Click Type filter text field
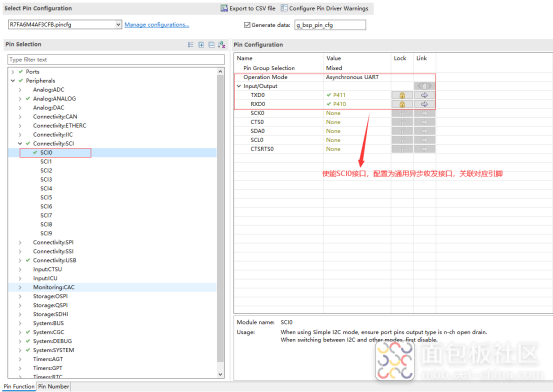Image resolution: width=553 pixels, height=392 pixels. point(116,60)
